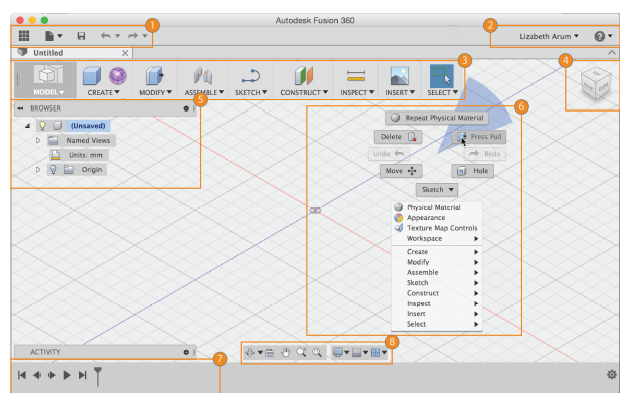
Task: Click the Assemble joint icon
Action: pyautogui.click(x=203, y=76)
